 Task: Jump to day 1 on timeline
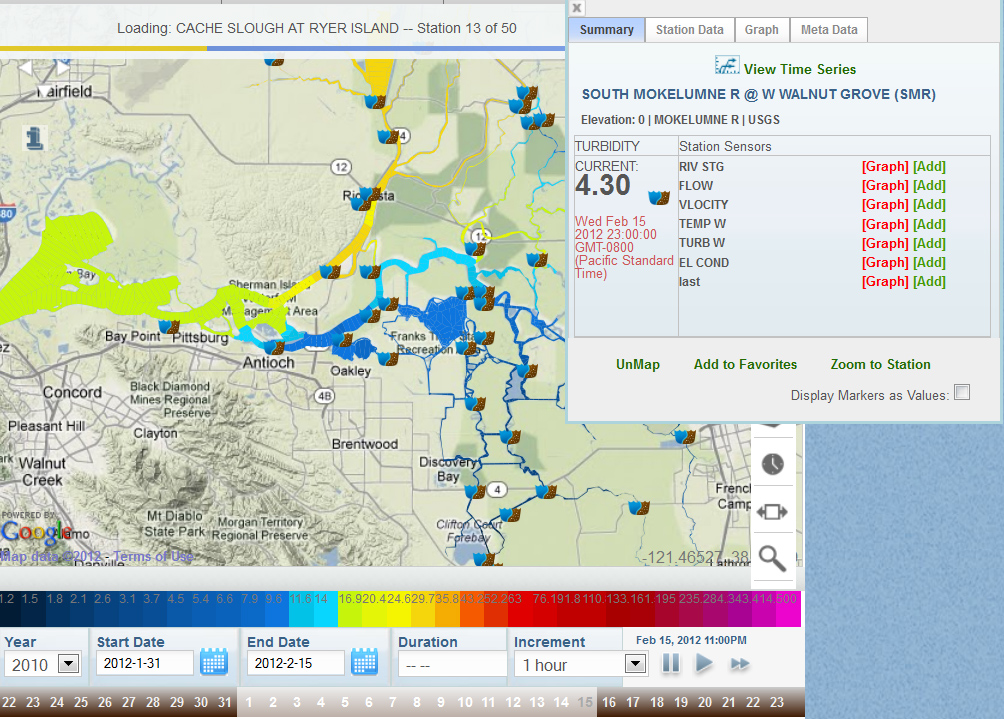coord(248,702)
